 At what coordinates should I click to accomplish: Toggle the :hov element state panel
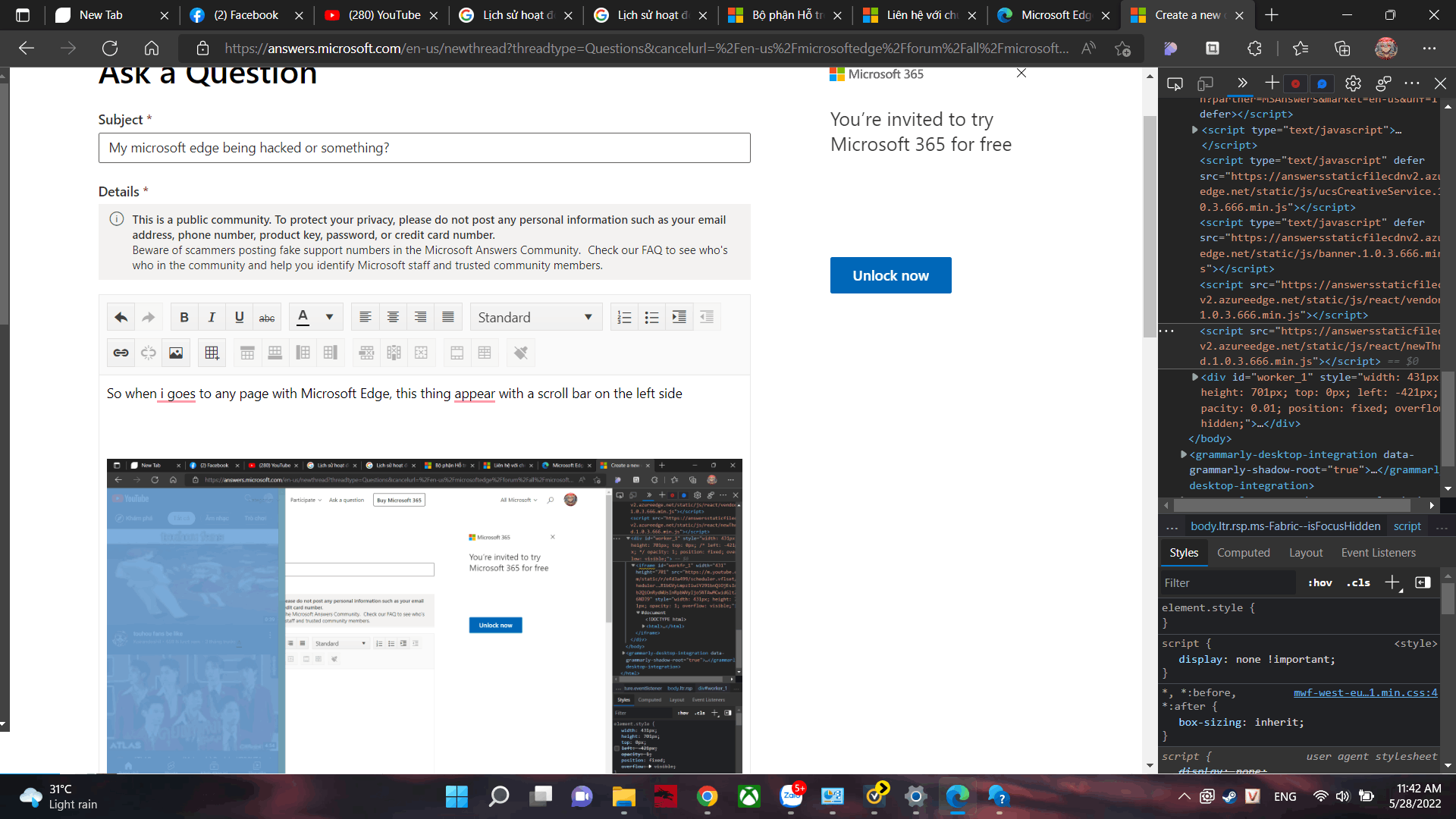tap(1319, 582)
